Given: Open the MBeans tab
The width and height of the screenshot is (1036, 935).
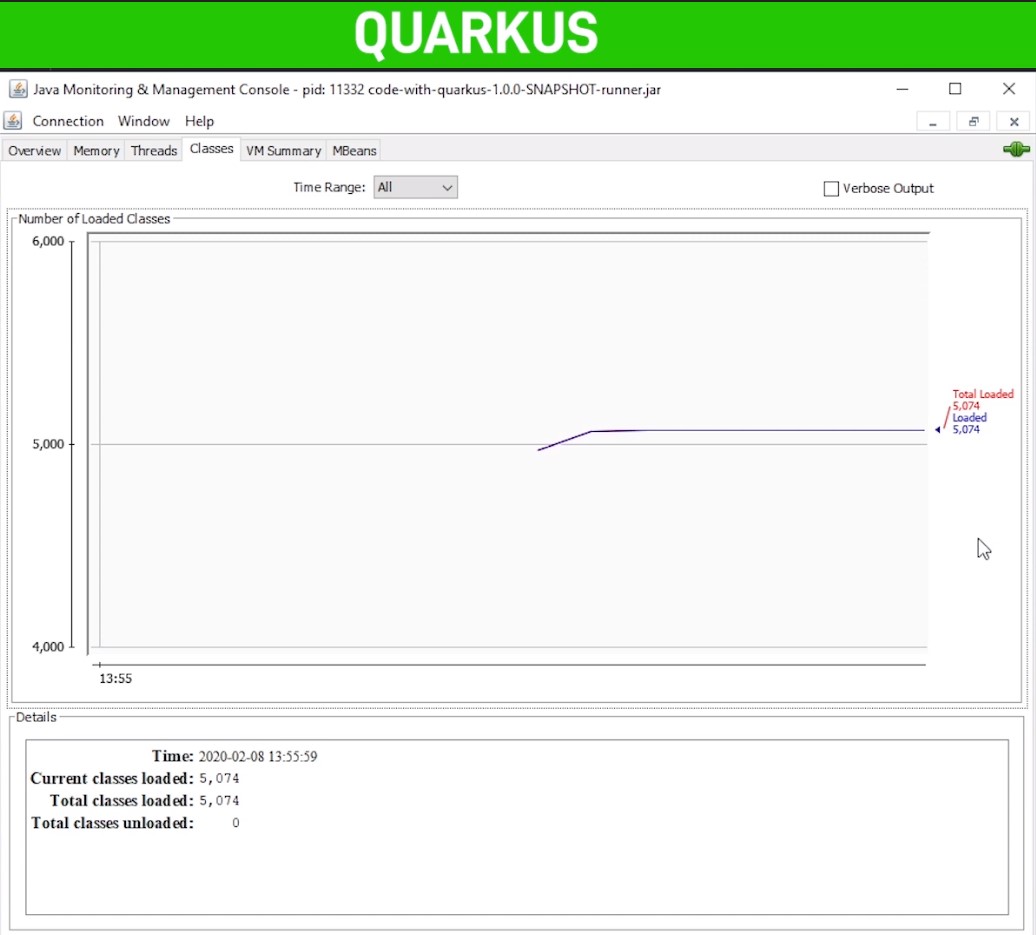Looking at the screenshot, I should point(354,151).
